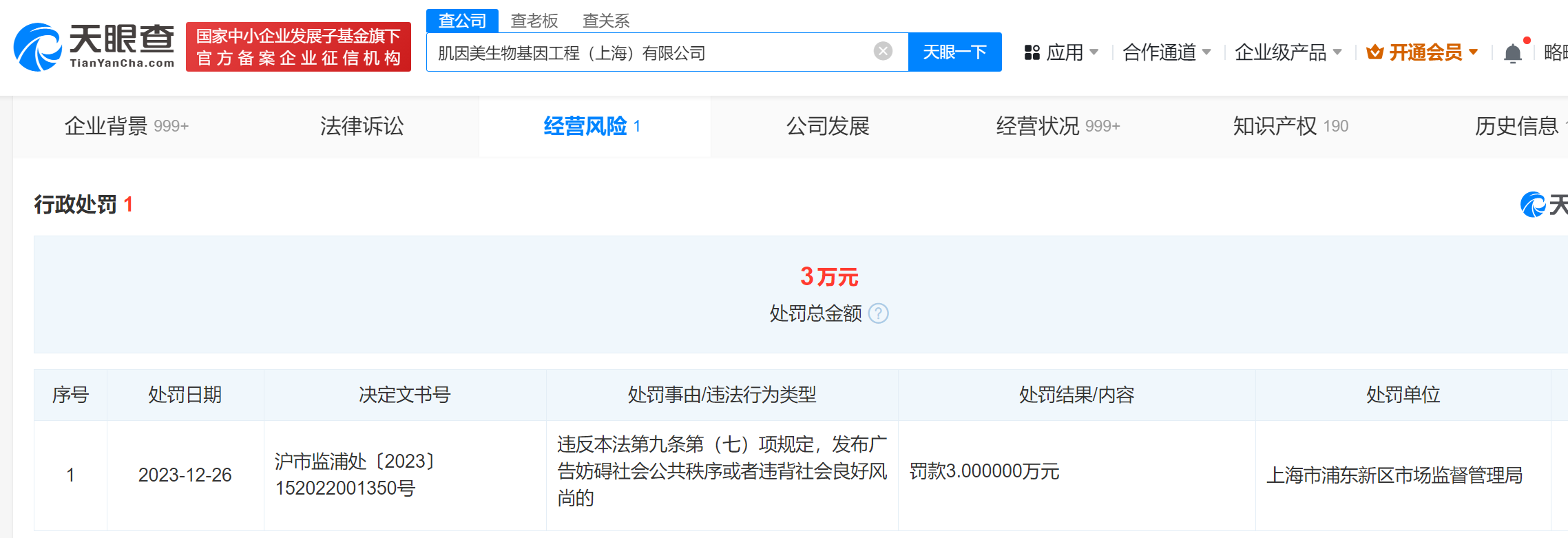Viewport: 1568px width, 538px height.
Task: Click the 3万元 total penalty amount
Action: click(829, 277)
